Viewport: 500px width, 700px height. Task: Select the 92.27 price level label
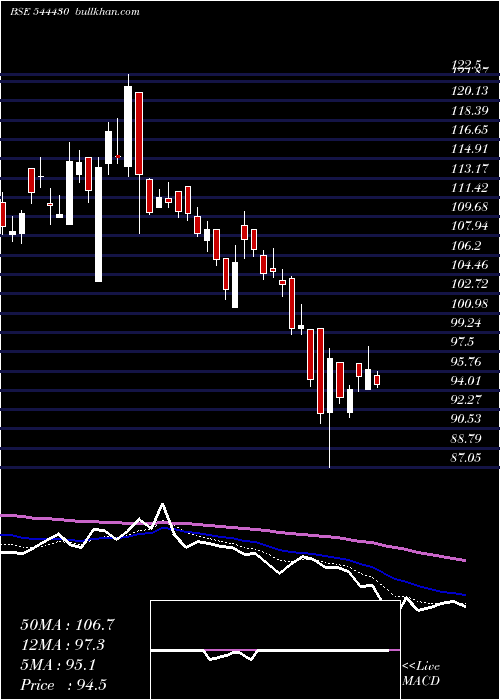(466, 400)
